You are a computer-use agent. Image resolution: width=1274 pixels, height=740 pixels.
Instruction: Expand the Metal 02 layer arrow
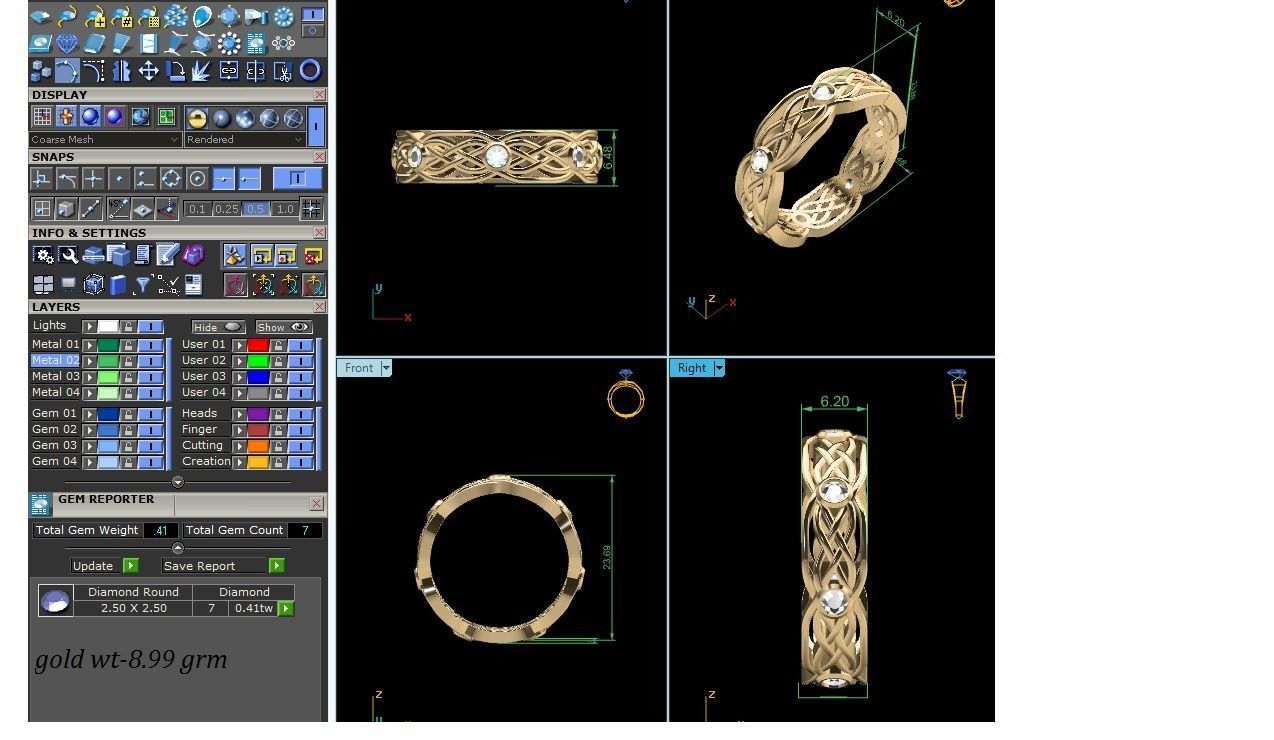click(x=90, y=361)
